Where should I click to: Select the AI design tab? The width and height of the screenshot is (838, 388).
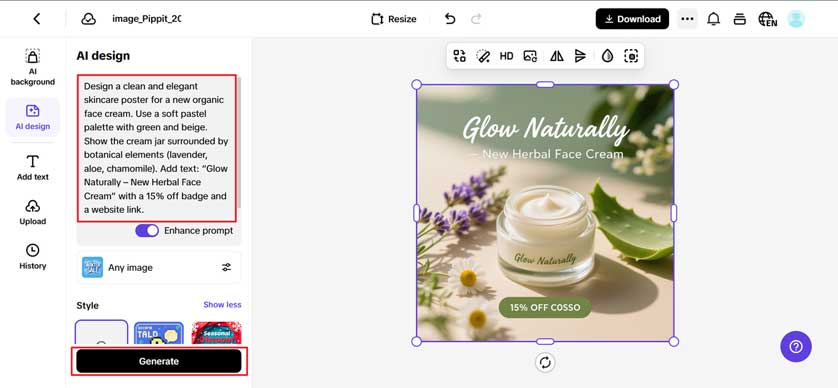[x=33, y=117]
